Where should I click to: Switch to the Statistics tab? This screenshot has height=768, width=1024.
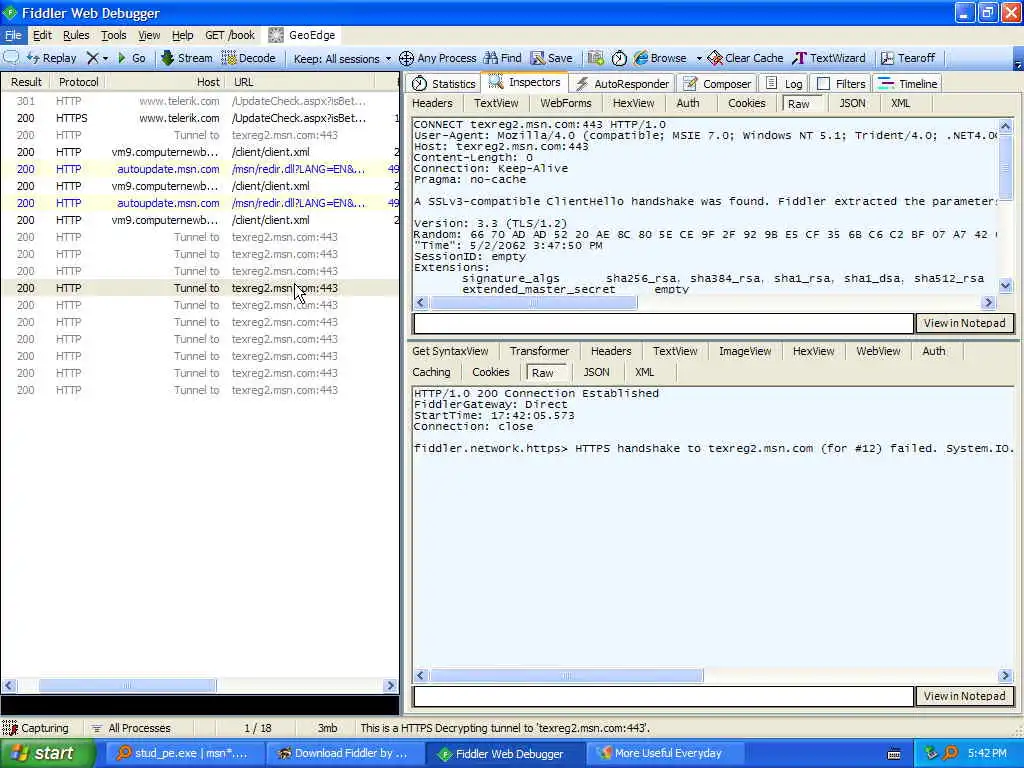click(x=444, y=84)
